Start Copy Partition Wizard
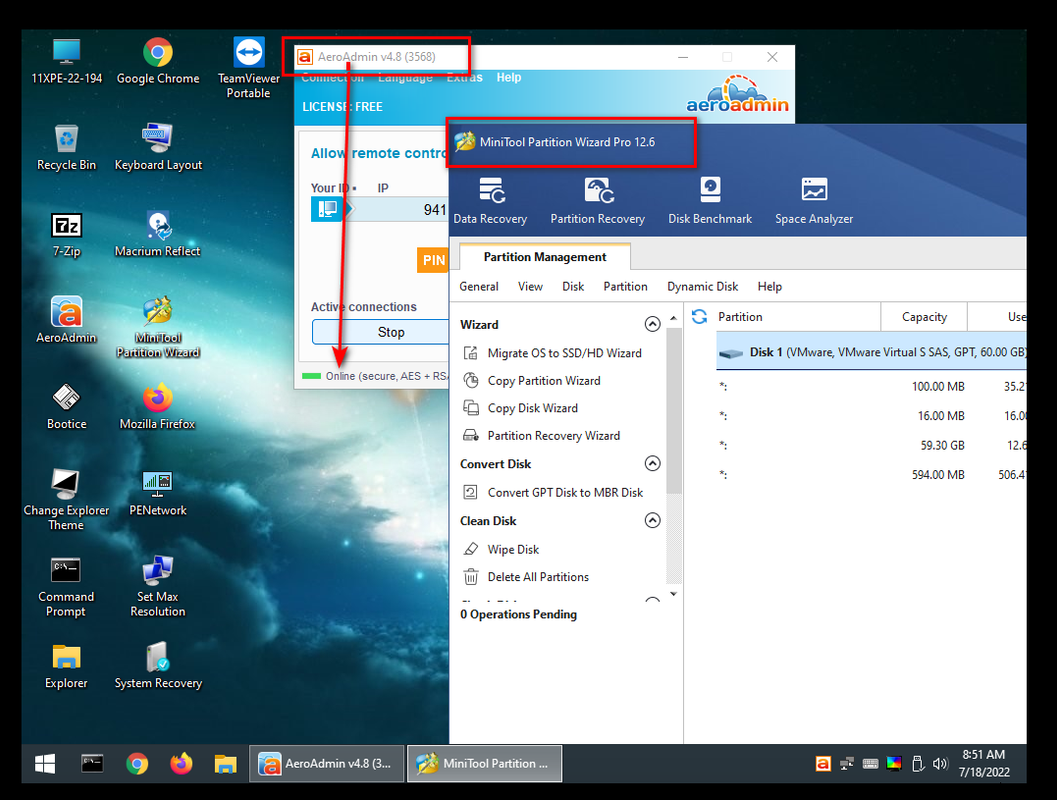 coord(532,381)
